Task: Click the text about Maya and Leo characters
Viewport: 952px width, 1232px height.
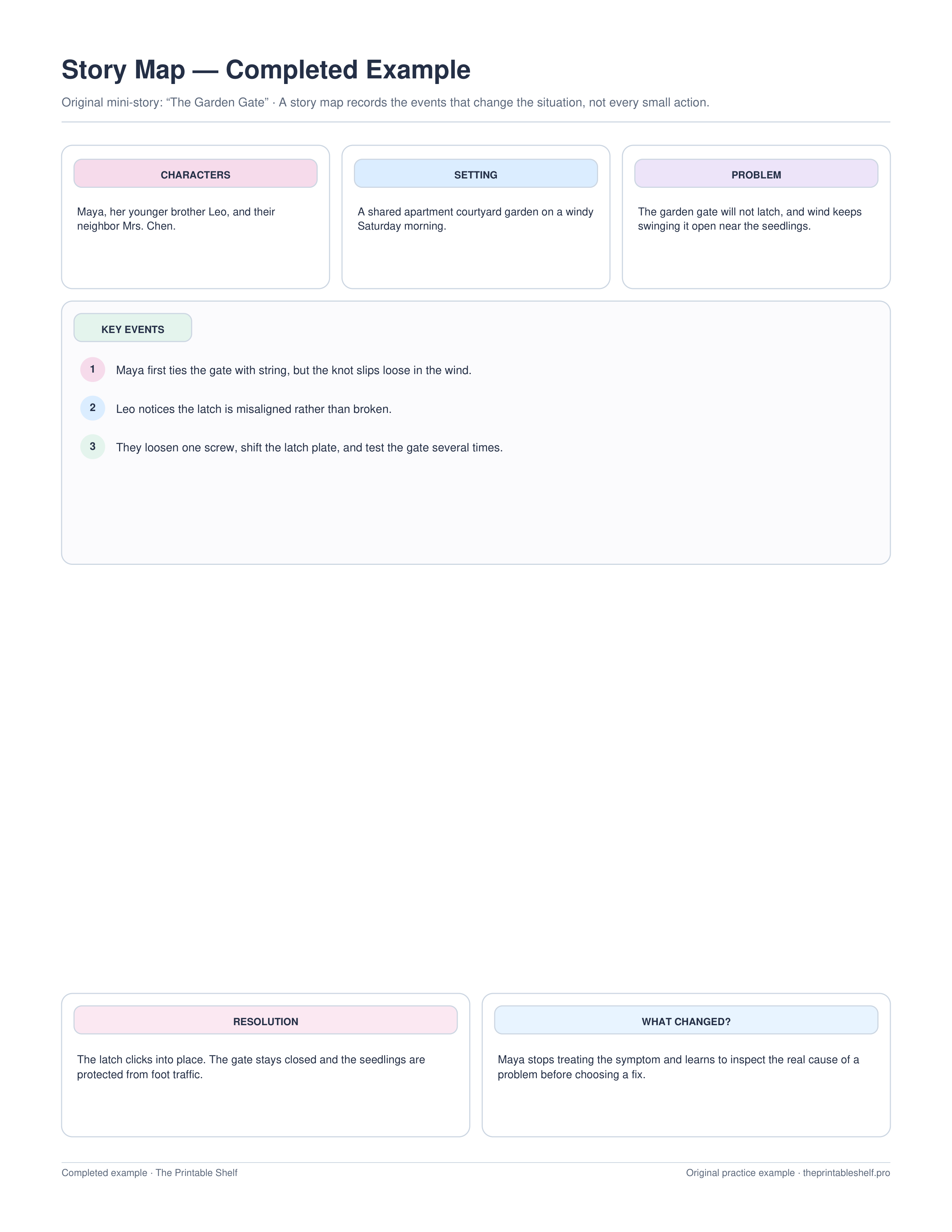Action: point(176,219)
